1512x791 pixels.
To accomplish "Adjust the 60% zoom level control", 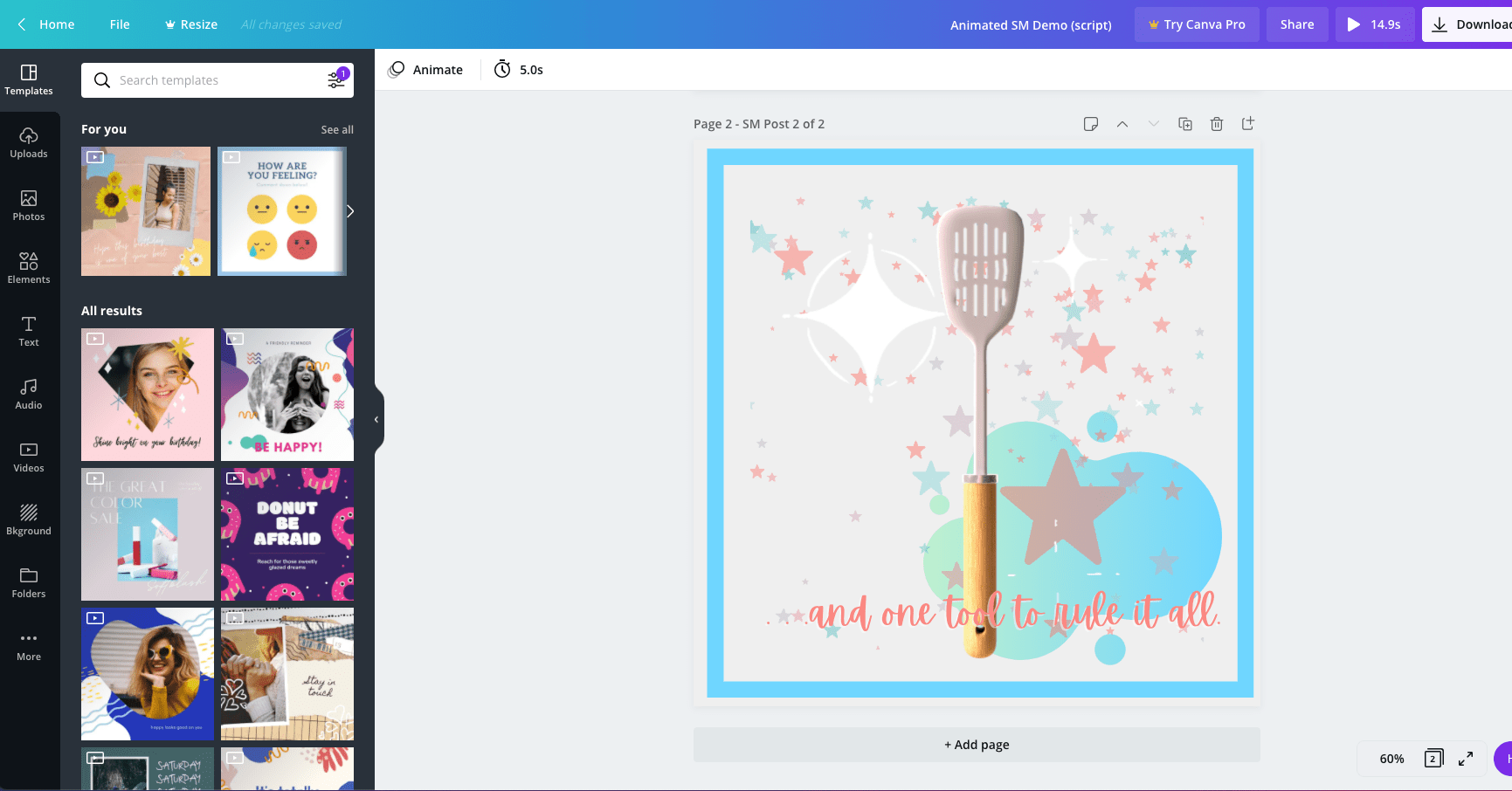I will 1391,759.
